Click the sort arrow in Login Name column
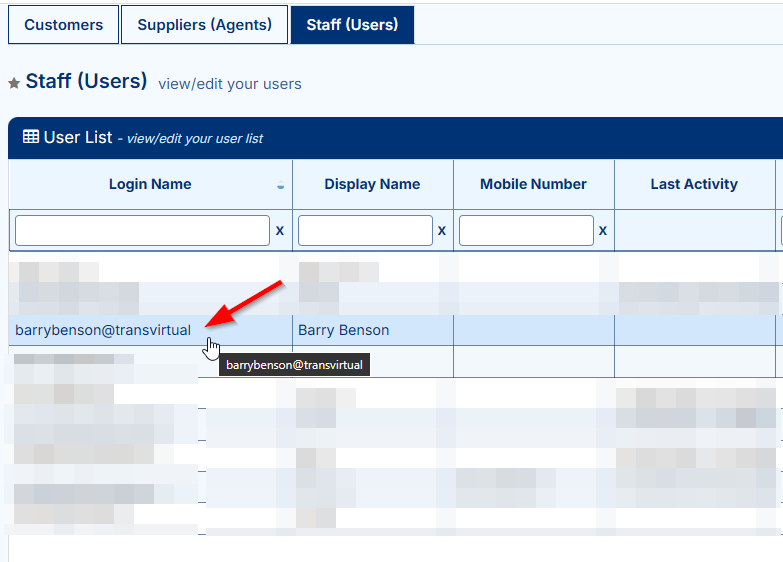The width and height of the screenshot is (783, 562). tap(280, 187)
